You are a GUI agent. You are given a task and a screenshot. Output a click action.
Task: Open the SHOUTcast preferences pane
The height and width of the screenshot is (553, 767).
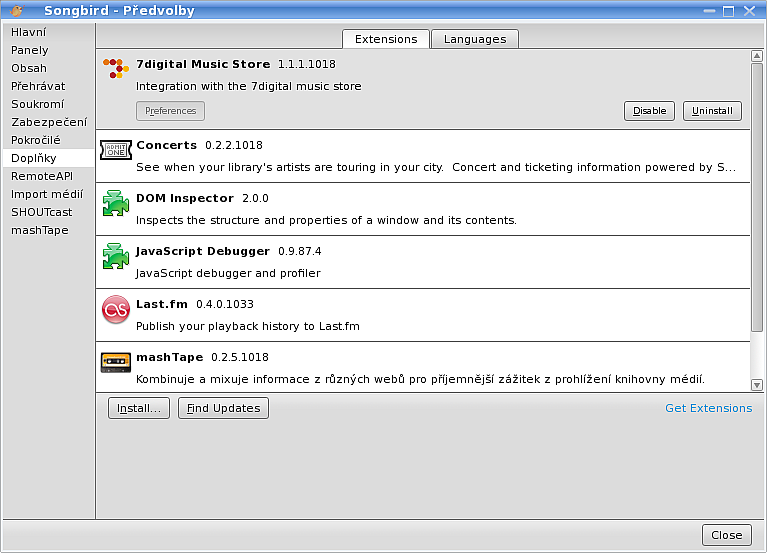(48, 212)
